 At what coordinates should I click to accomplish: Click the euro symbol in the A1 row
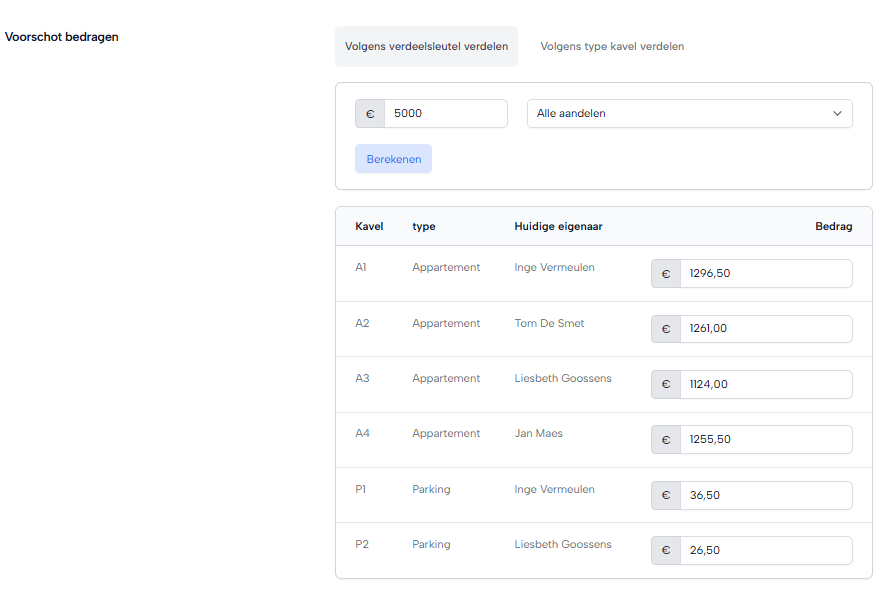(666, 274)
